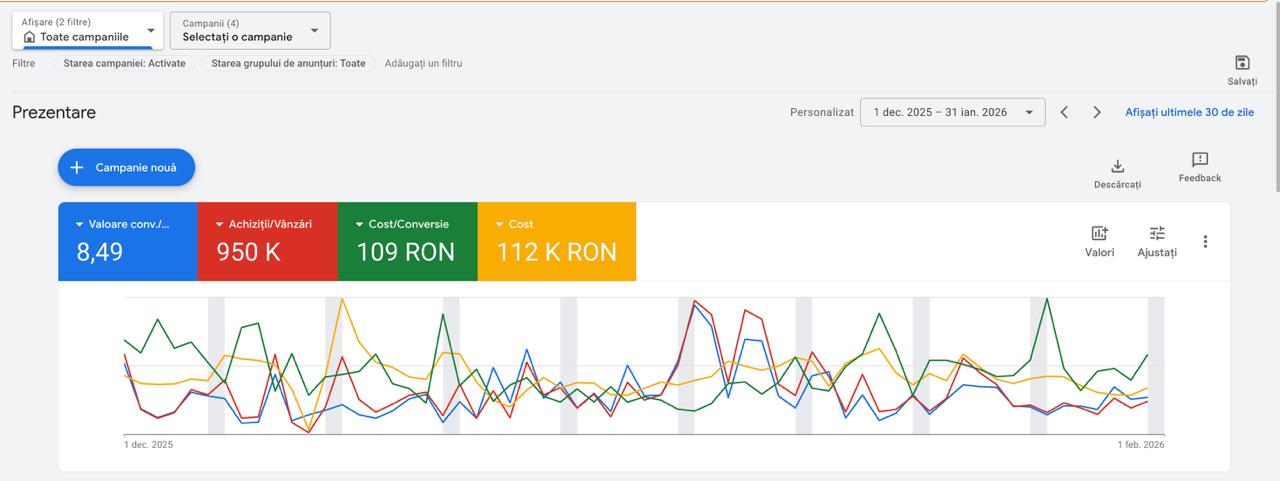Click Adăugați un filtru field

(x=423, y=63)
